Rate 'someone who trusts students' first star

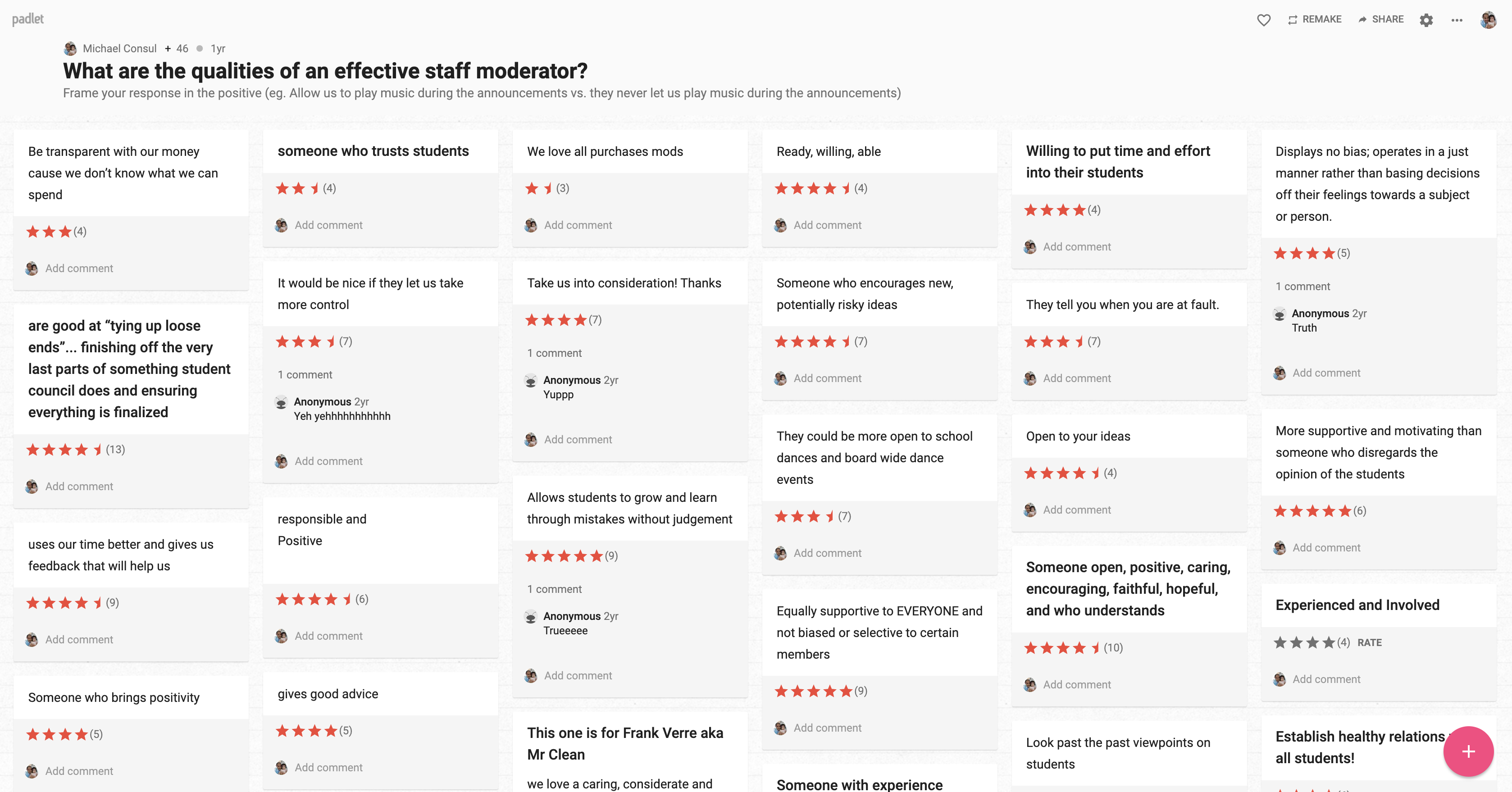coord(282,188)
